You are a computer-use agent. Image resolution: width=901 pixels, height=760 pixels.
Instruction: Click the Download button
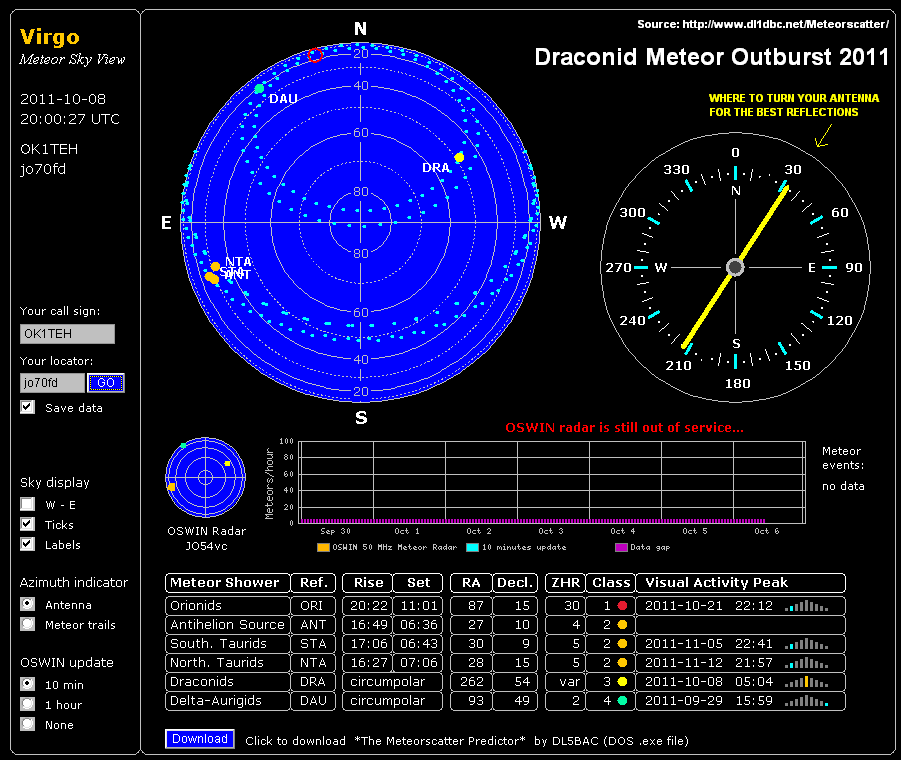pos(199,739)
